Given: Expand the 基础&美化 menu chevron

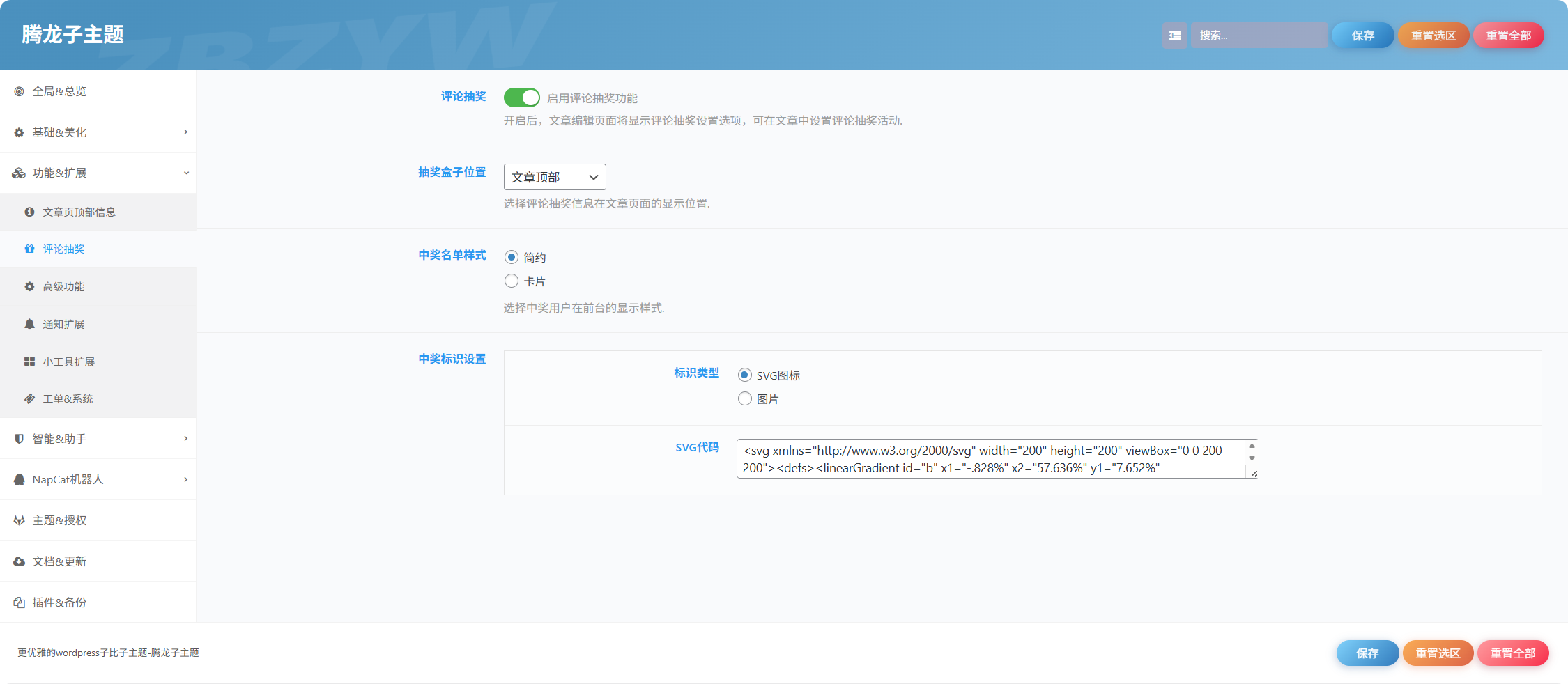Looking at the screenshot, I should click(185, 132).
